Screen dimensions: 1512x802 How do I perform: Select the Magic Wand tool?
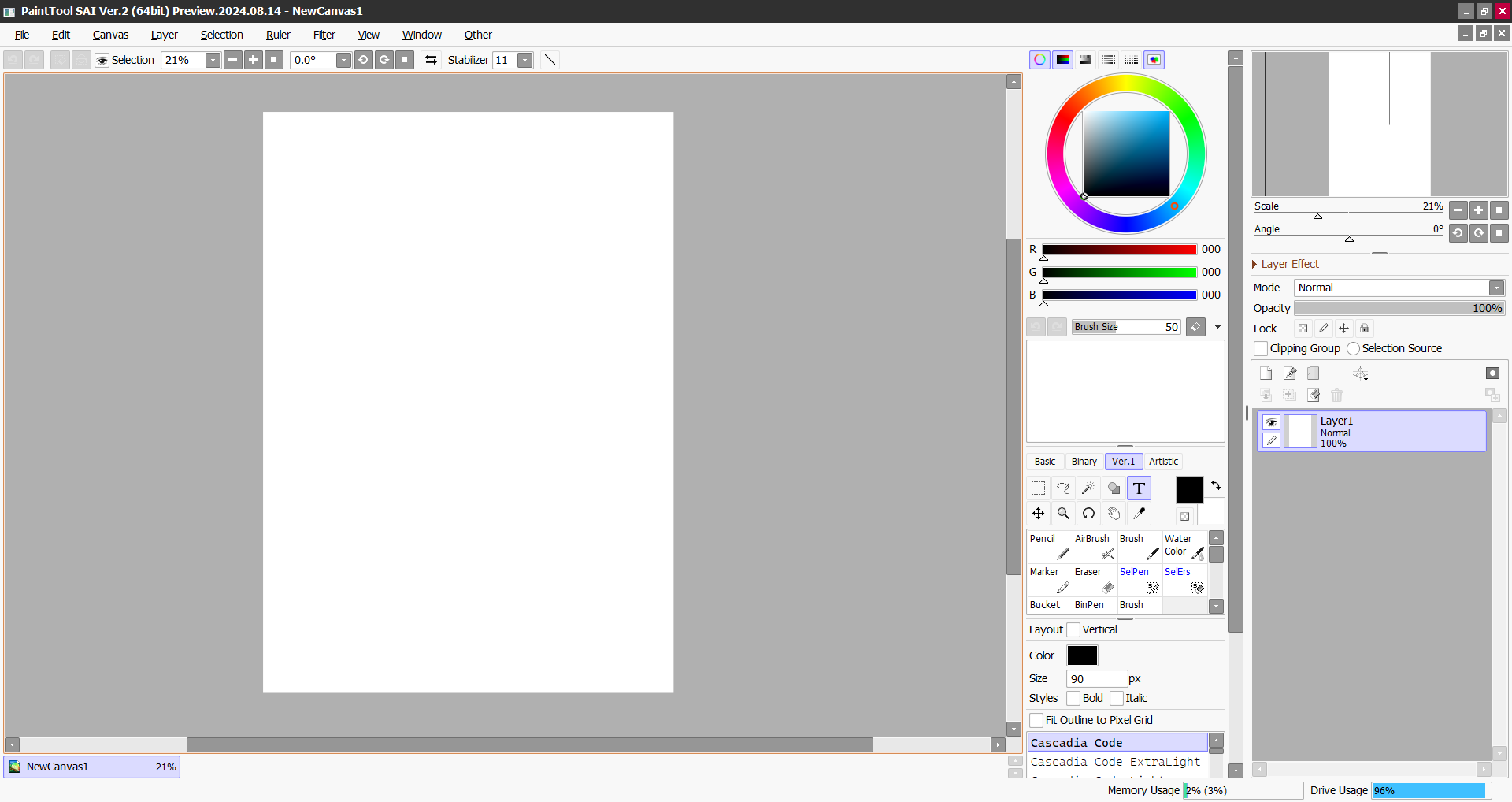1088,488
